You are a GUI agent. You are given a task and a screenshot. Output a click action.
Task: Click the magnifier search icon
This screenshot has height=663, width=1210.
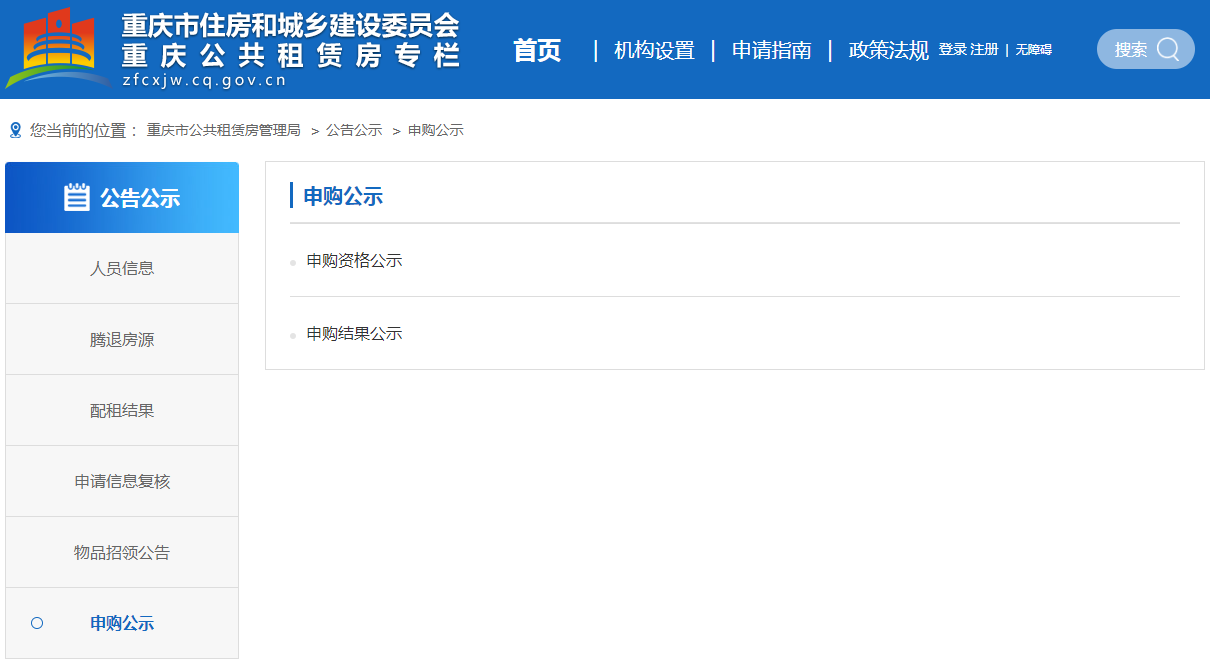tap(1167, 49)
